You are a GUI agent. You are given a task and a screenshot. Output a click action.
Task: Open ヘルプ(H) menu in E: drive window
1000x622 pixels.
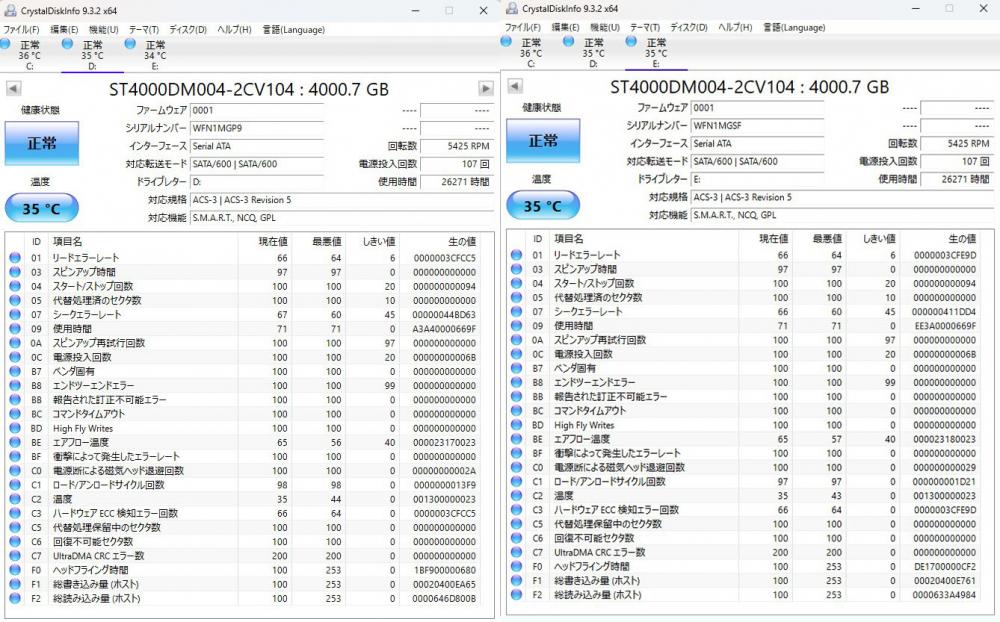tap(735, 27)
